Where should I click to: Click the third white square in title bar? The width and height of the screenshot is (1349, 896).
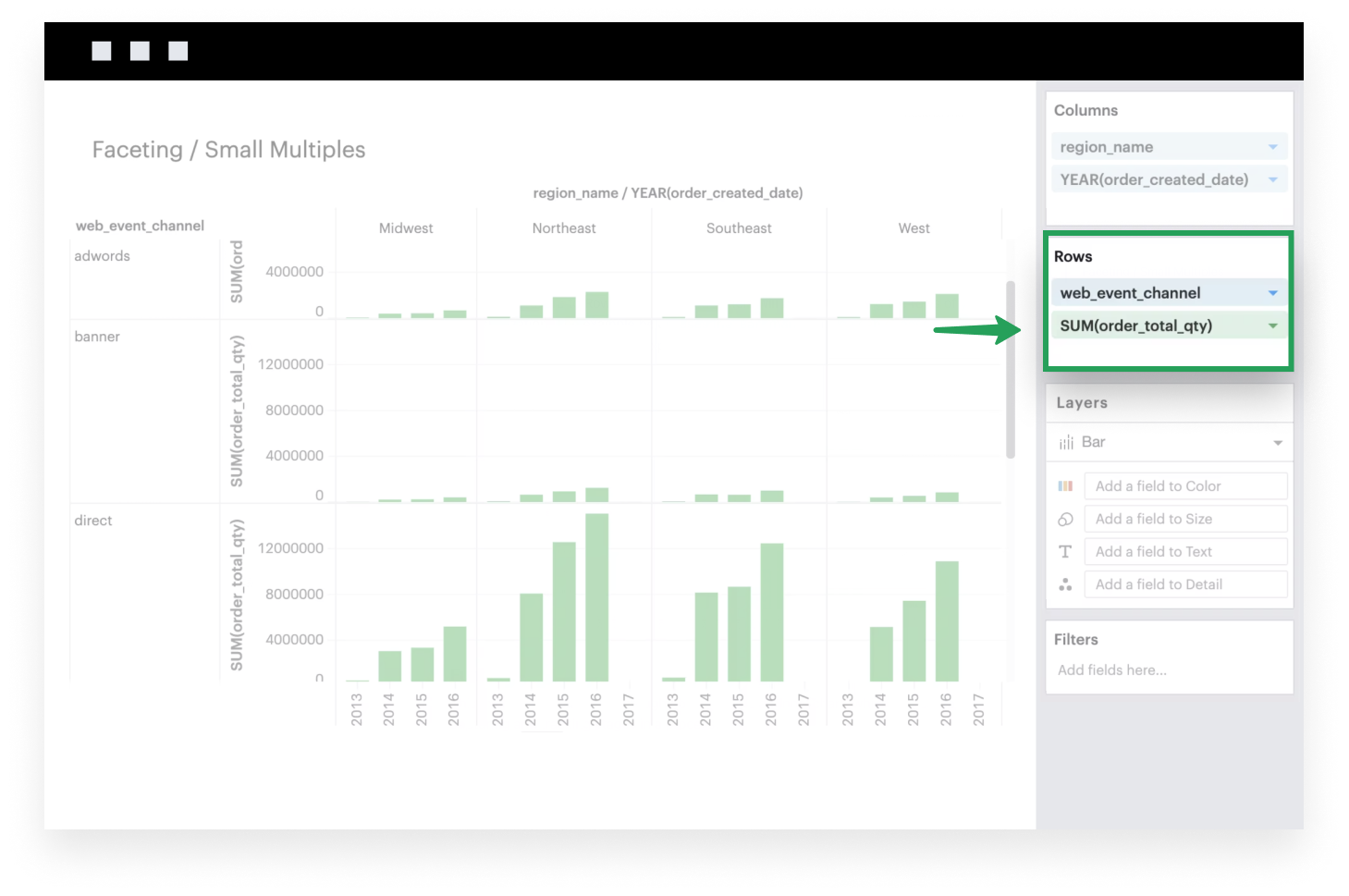coord(178,51)
